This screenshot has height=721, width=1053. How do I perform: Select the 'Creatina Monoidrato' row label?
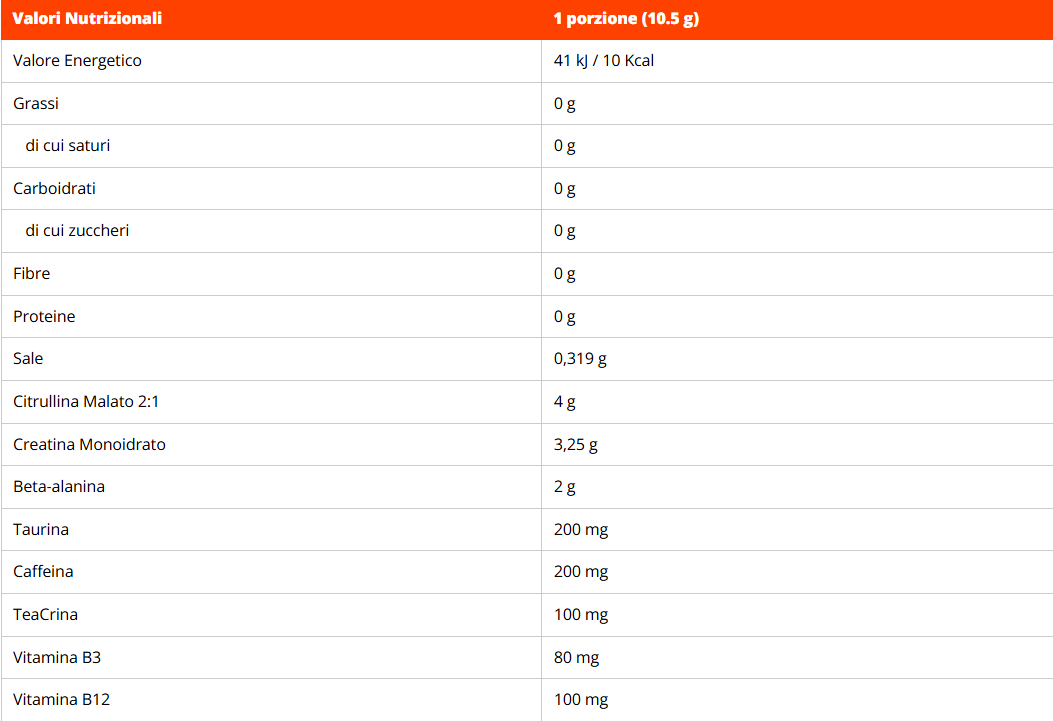tap(89, 445)
